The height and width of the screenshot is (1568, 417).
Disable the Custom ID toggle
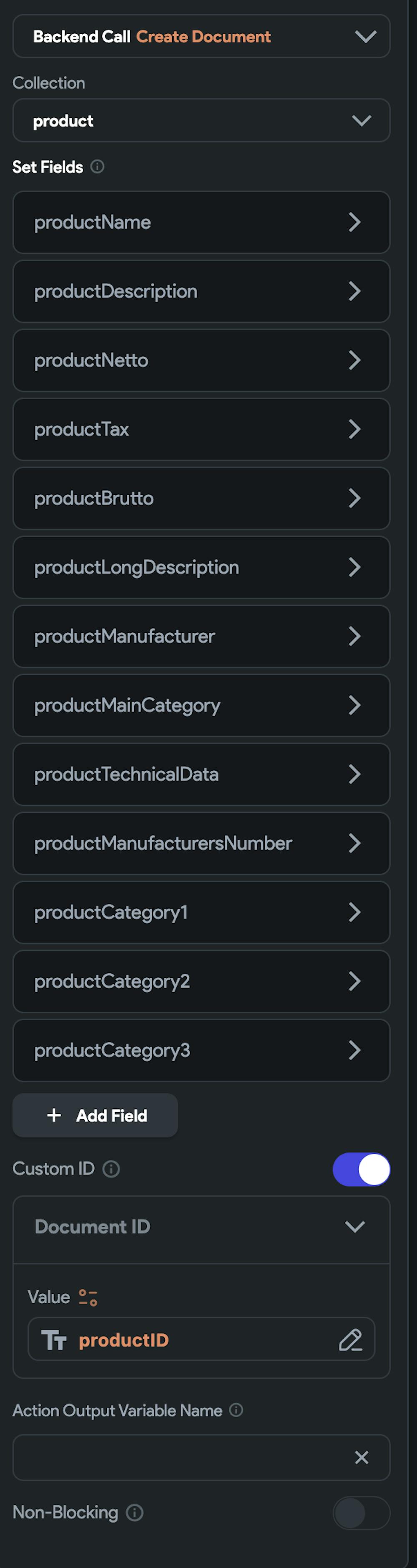pyautogui.click(x=361, y=1169)
